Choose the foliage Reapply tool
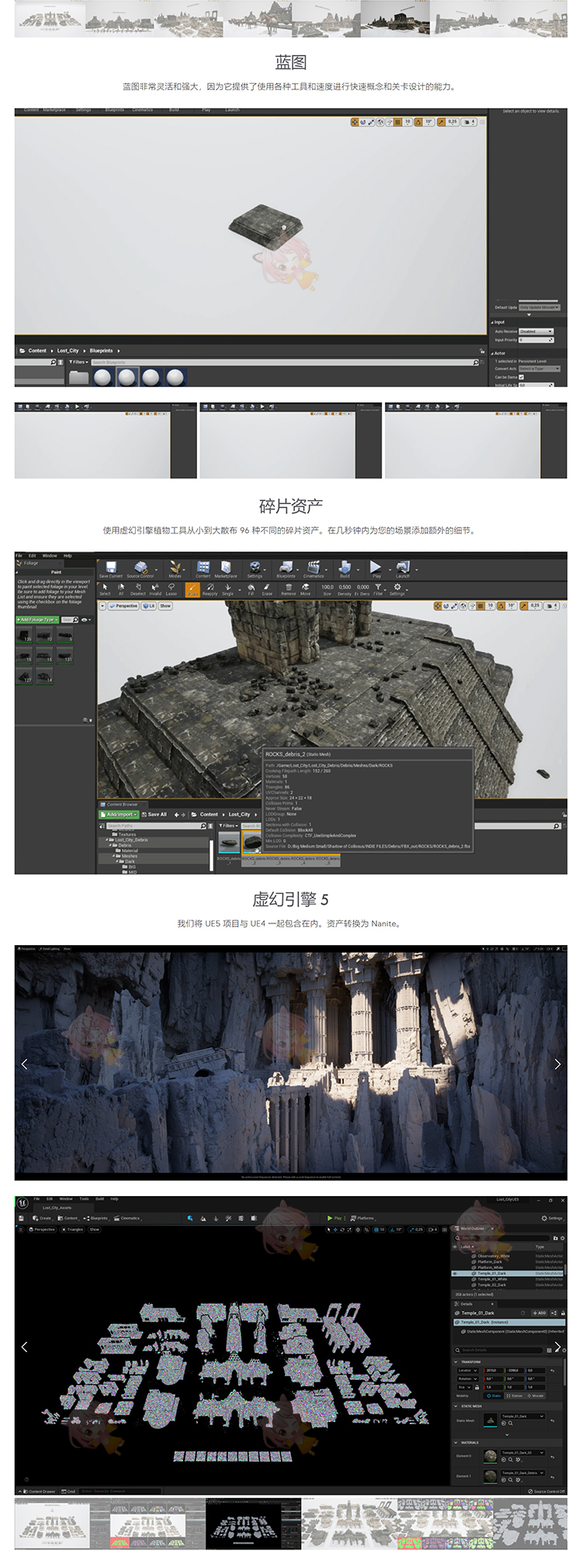The width and height of the screenshot is (582, 1568). pyautogui.click(x=210, y=589)
